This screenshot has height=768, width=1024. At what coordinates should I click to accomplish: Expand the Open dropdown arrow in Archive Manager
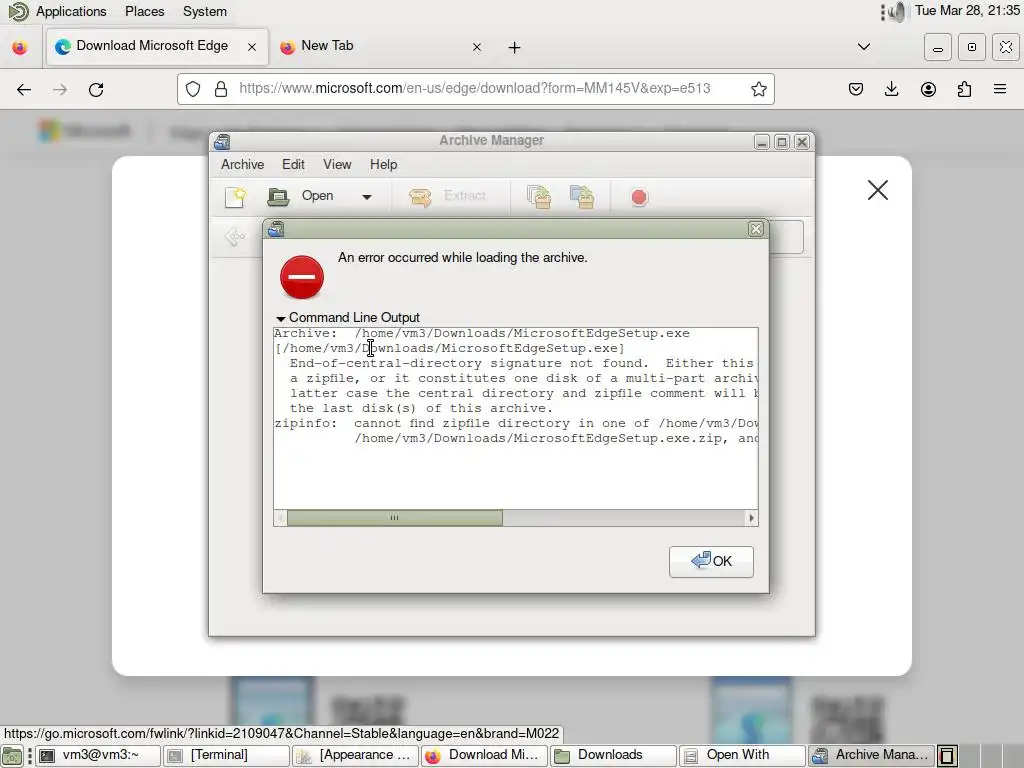click(366, 197)
